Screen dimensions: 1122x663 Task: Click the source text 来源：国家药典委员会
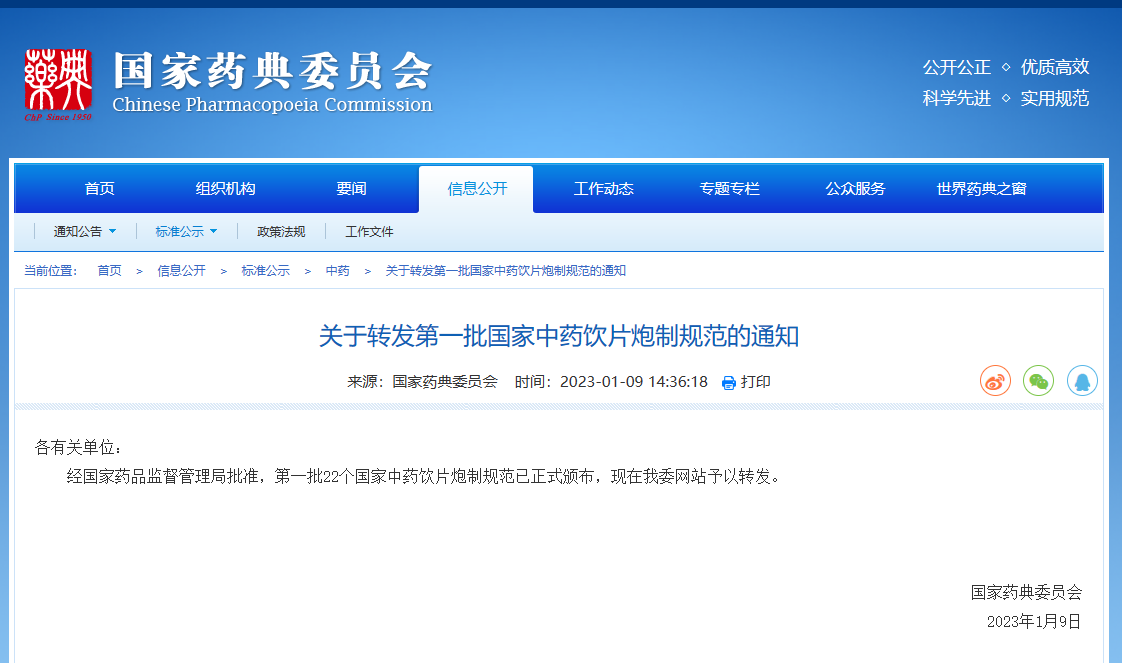(422, 382)
